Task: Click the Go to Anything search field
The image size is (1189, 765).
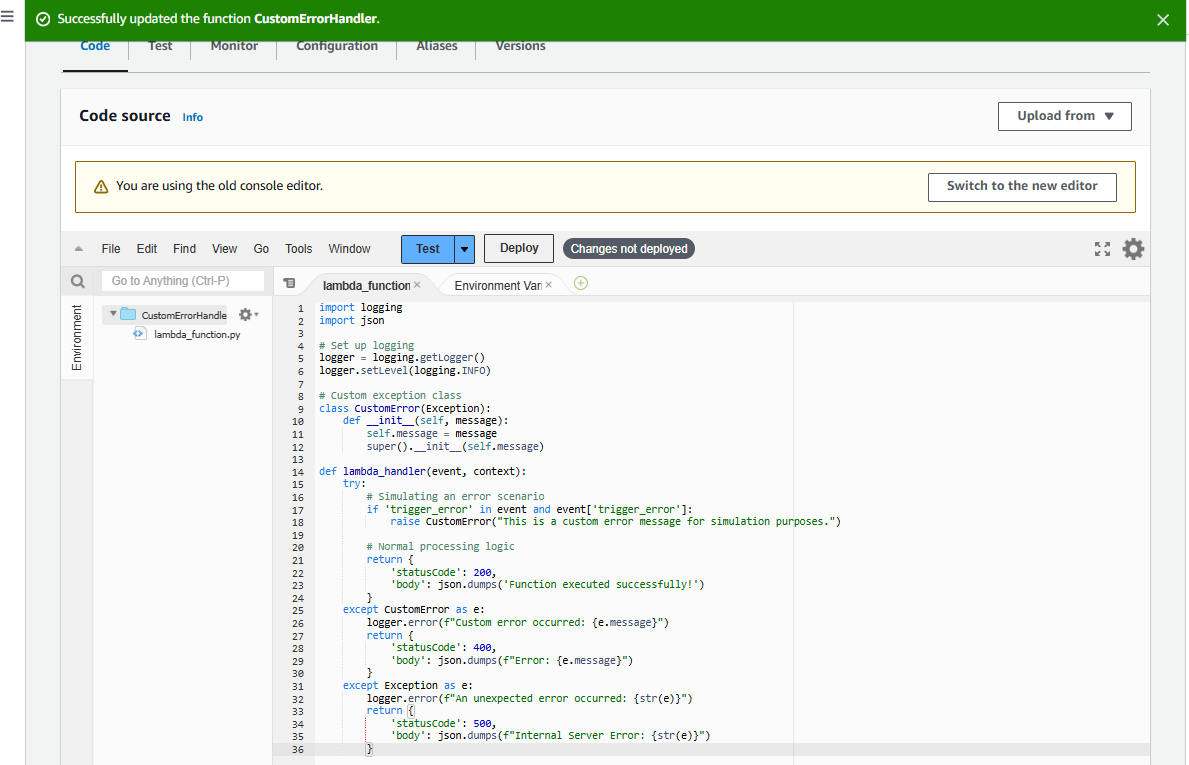Action: click(x=183, y=280)
